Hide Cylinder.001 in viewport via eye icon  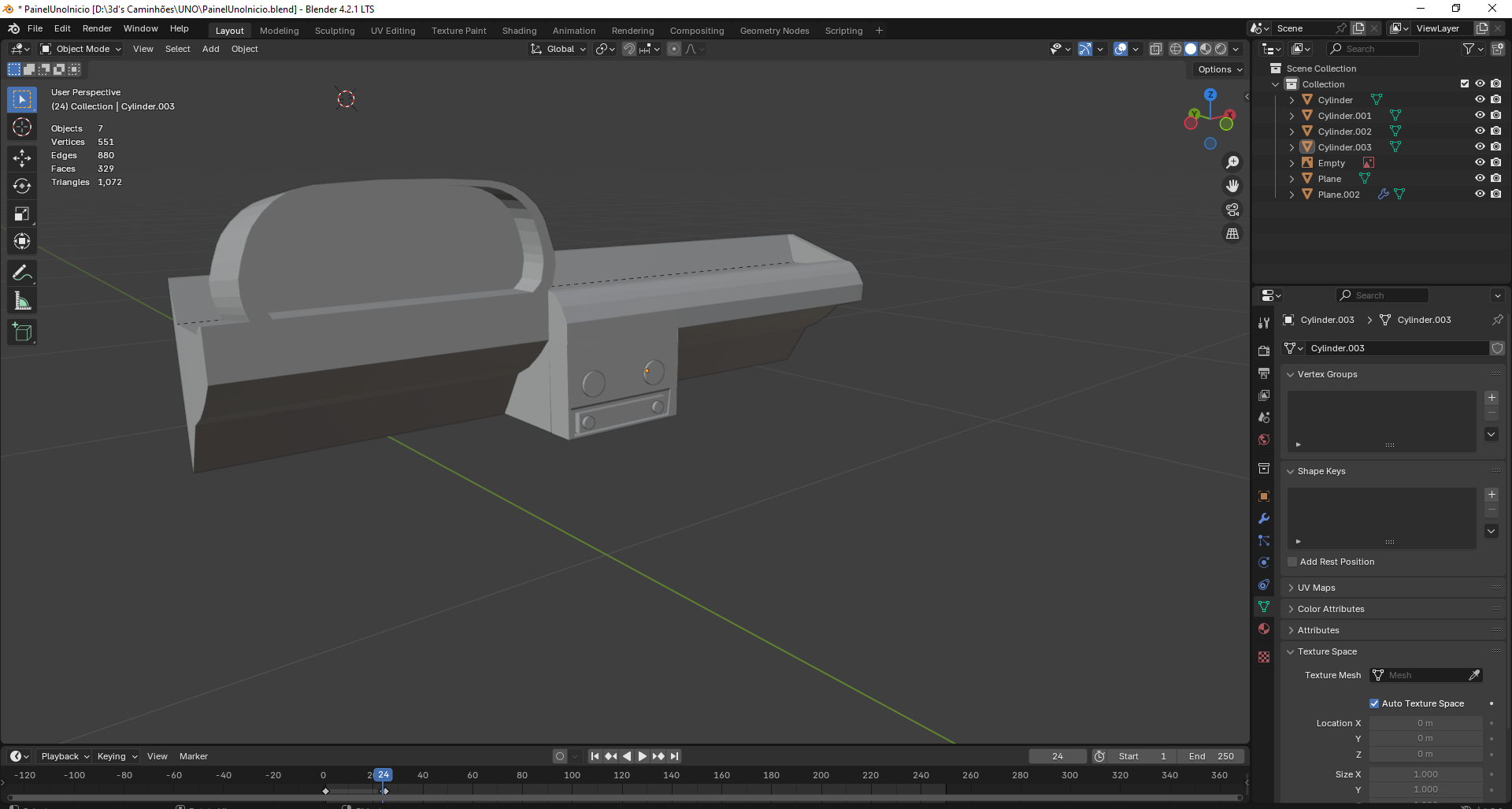(1480, 115)
